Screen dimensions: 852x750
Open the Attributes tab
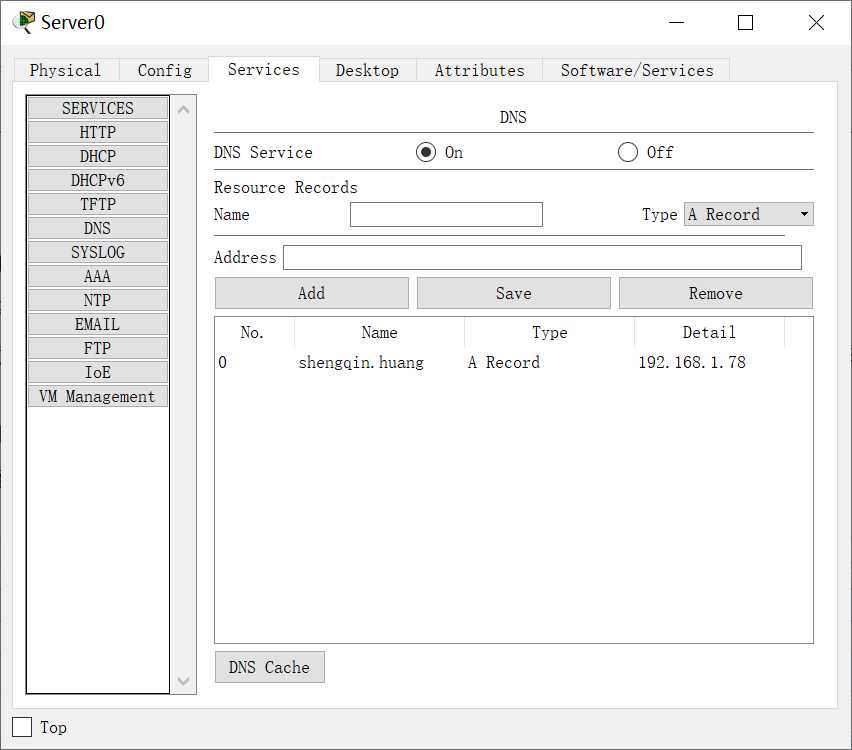click(x=479, y=70)
